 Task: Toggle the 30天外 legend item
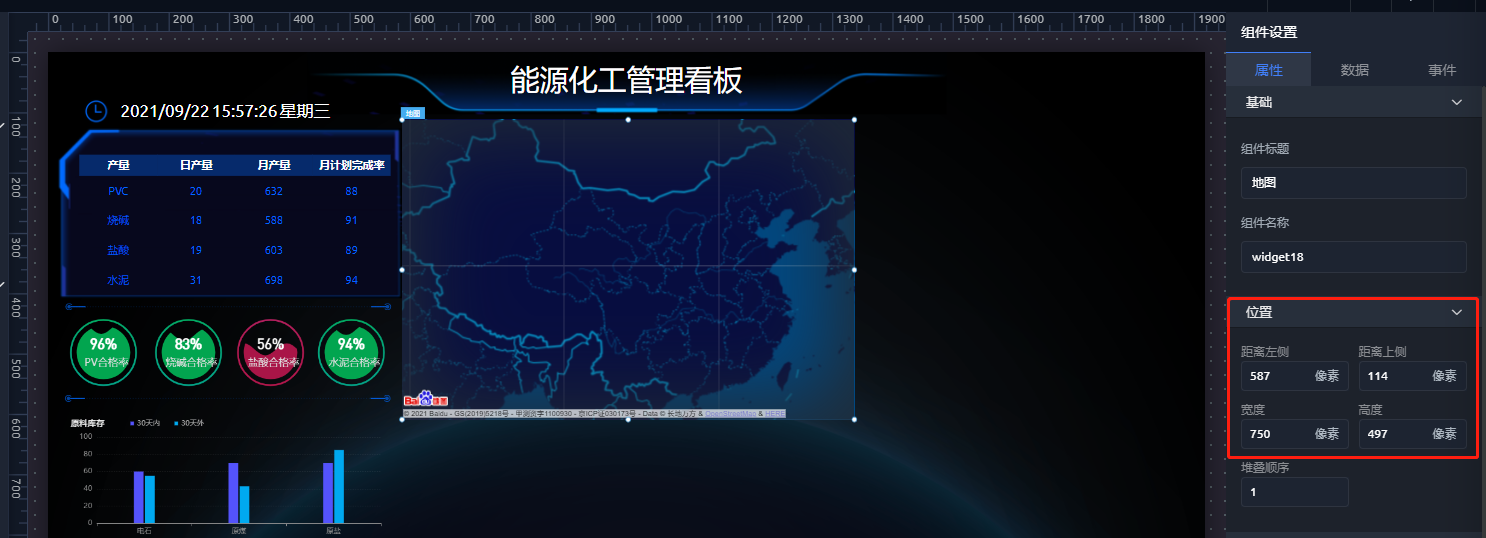click(x=189, y=424)
